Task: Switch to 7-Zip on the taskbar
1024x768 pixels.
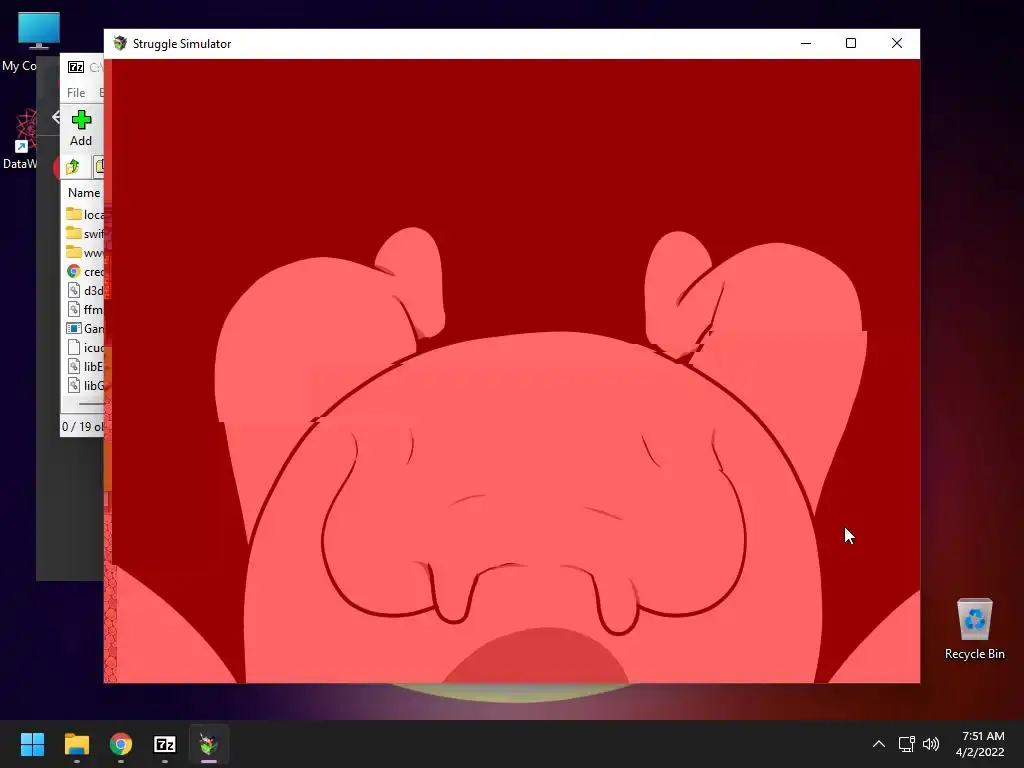Action: click(165, 744)
